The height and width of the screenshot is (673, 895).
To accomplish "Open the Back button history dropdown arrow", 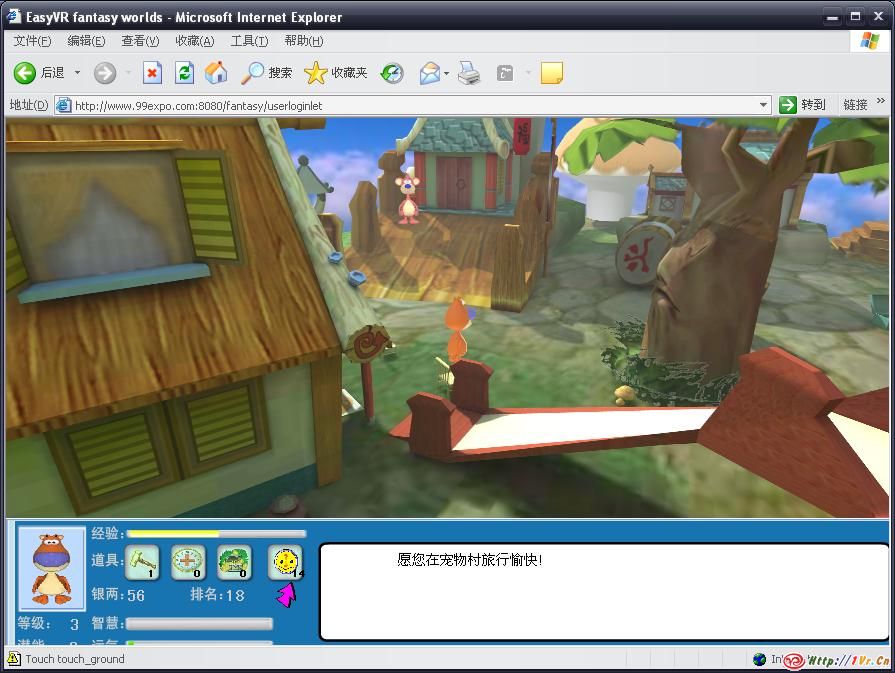I will (78, 73).
